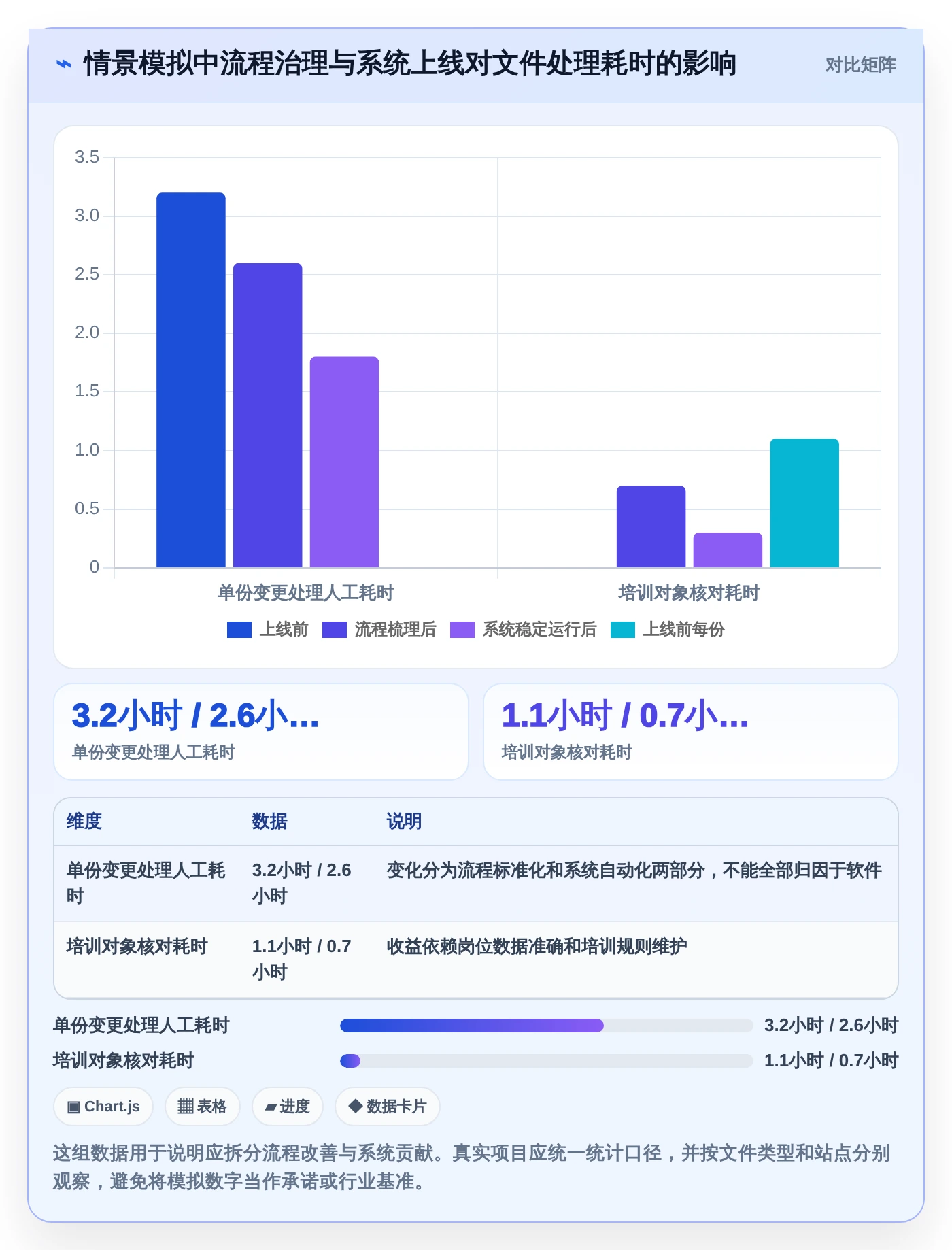The height and width of the screenshot is (1250, 952).
Task: Click the 培训对象核对耗时 axis label
Action: (x=689, y=593)
